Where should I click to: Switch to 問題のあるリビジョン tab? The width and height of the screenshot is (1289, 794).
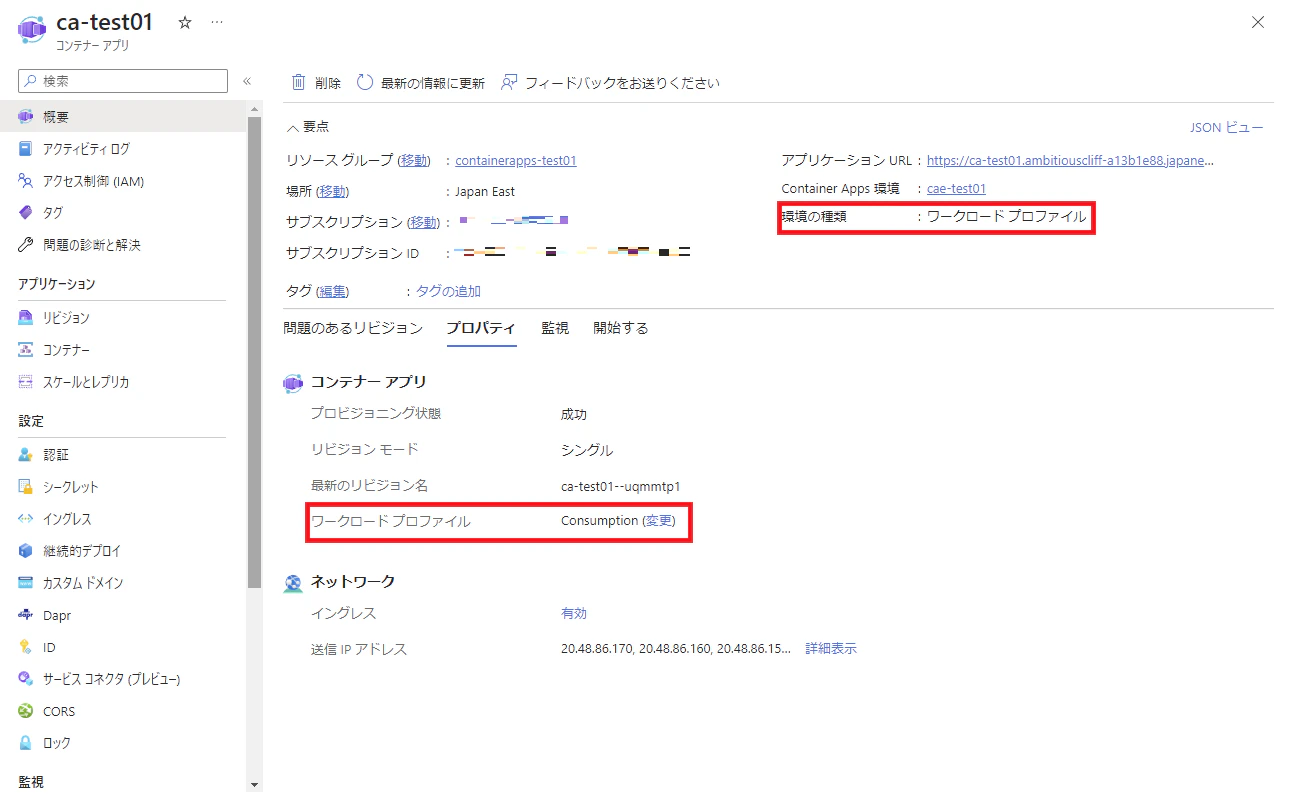click(x=353, y=328)
